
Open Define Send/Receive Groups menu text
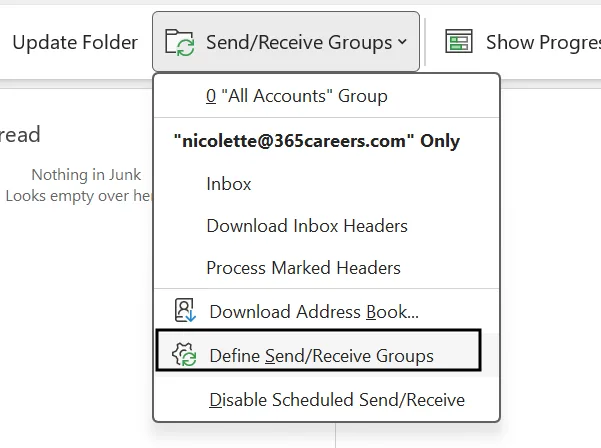(321, 356)
